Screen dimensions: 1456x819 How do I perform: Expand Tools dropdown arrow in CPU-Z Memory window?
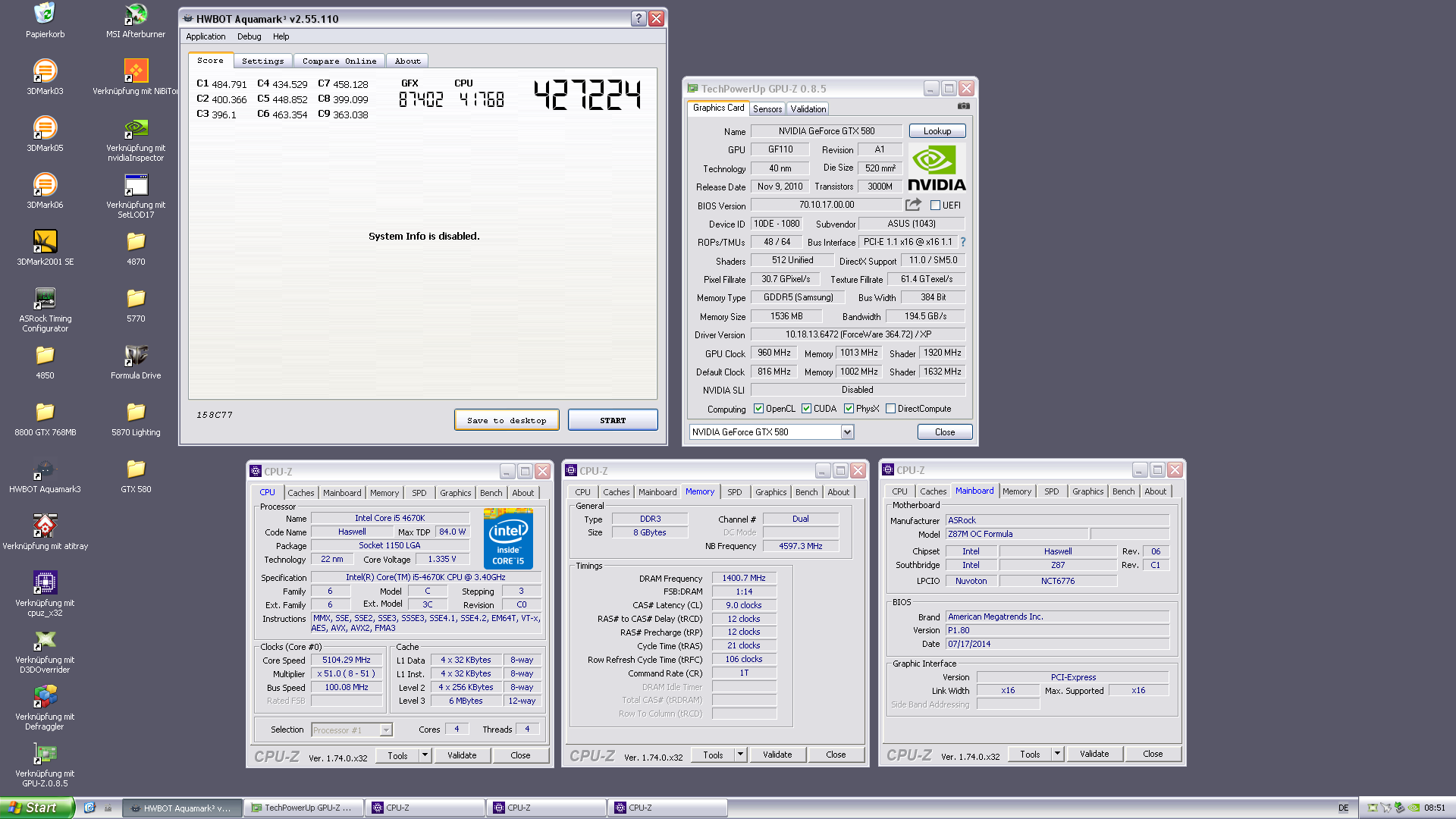coord(741,755)
